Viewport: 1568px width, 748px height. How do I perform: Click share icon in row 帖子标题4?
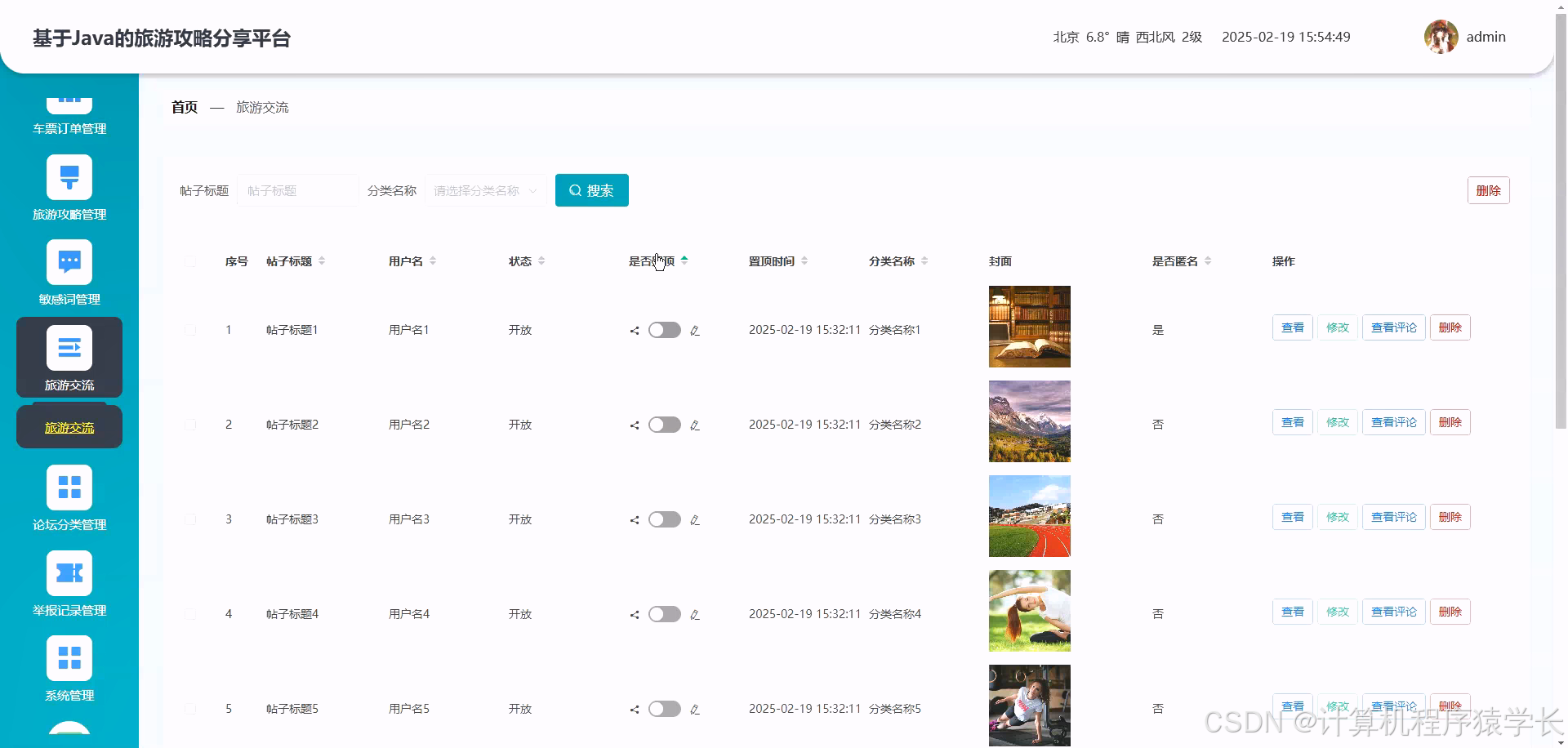635,615
